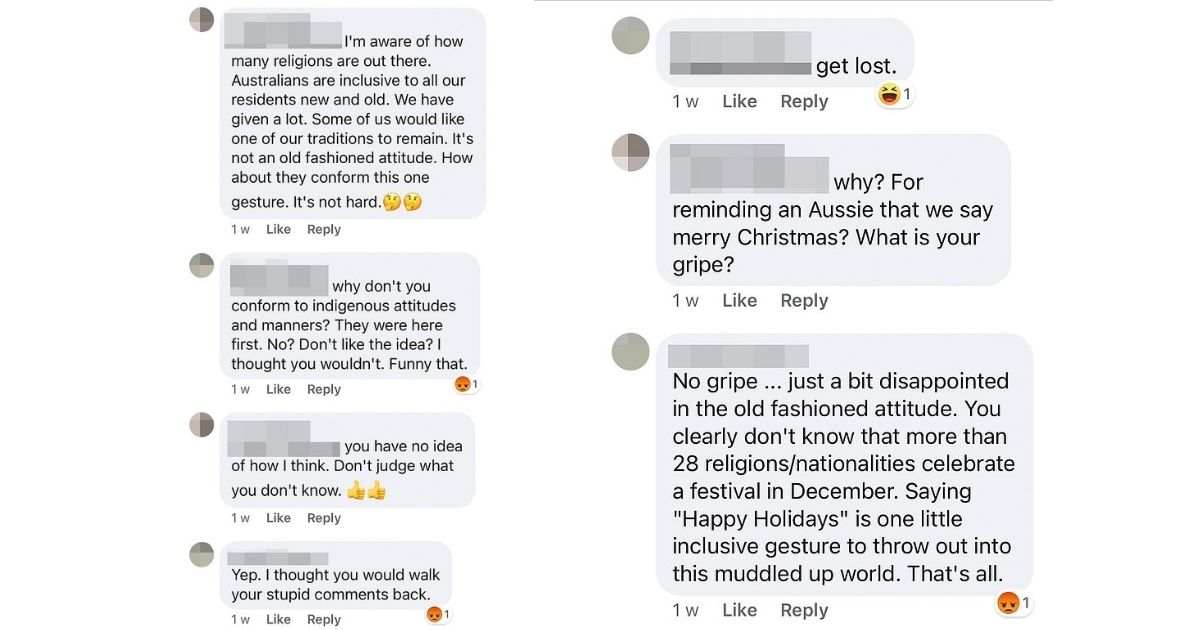Open avatar beside "I'm aware of how" comment

(x=202, y=19)
